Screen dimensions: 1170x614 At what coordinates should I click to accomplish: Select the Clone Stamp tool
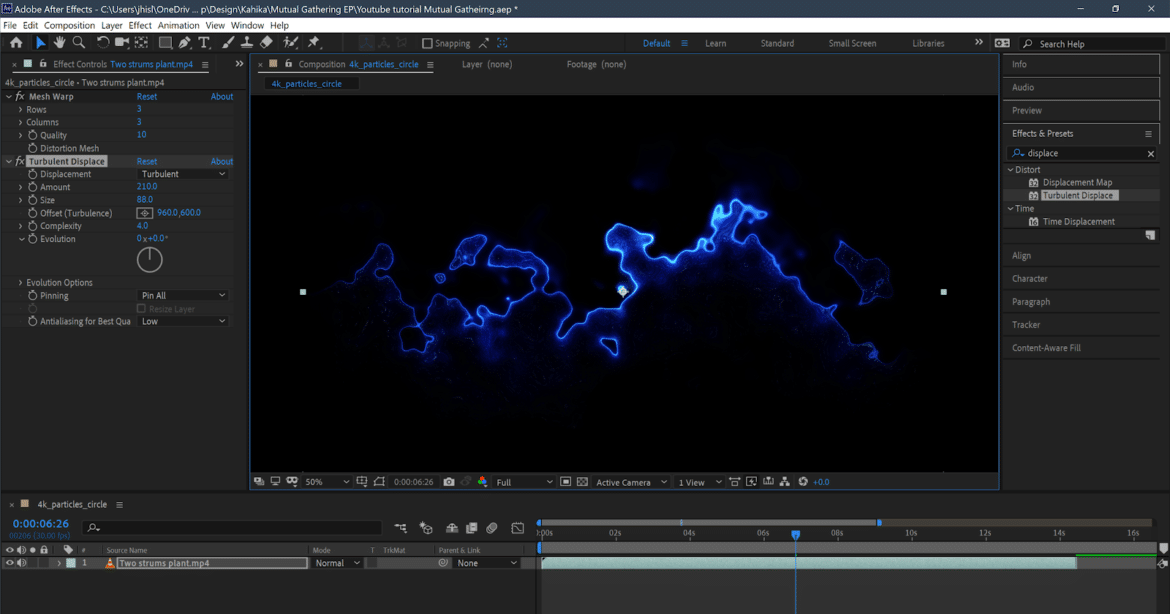244,43
